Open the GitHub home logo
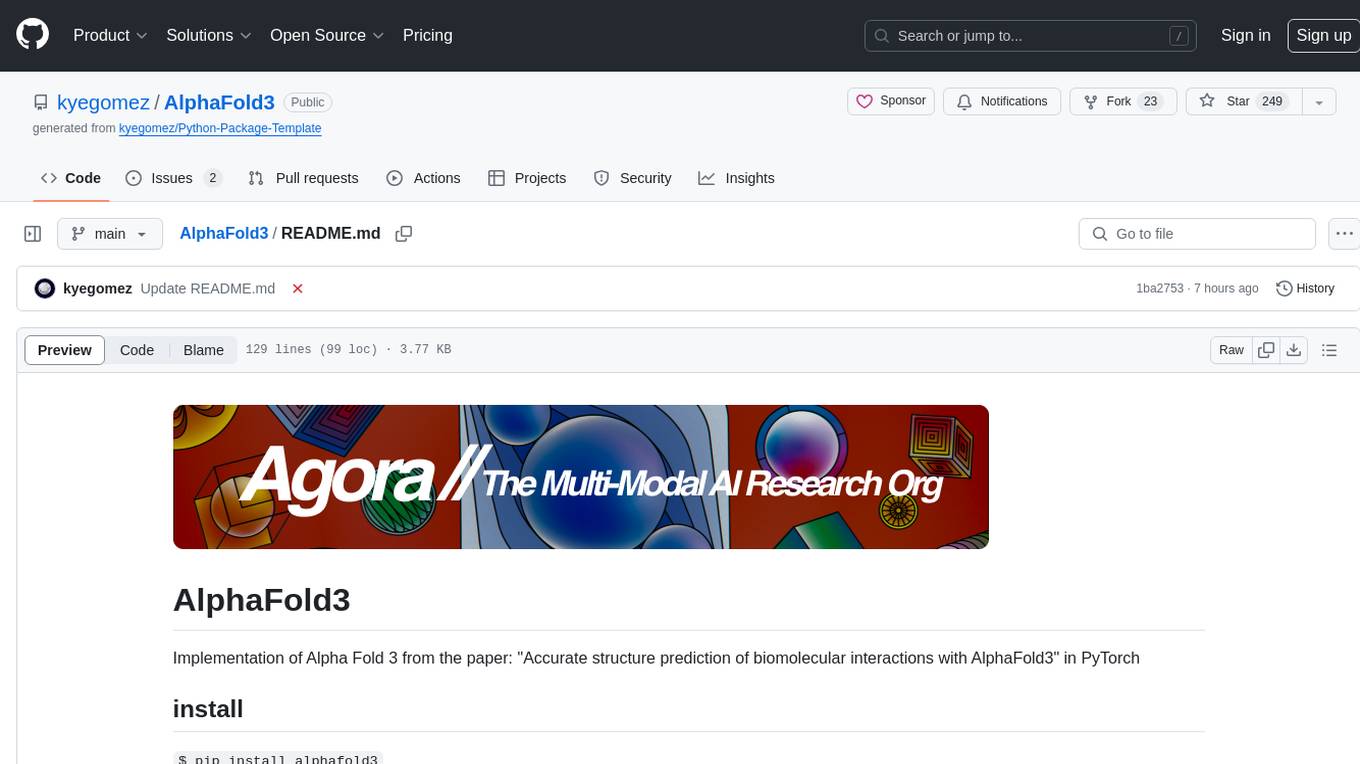Viewport: 1360px width, 764px height. [32, 35]
